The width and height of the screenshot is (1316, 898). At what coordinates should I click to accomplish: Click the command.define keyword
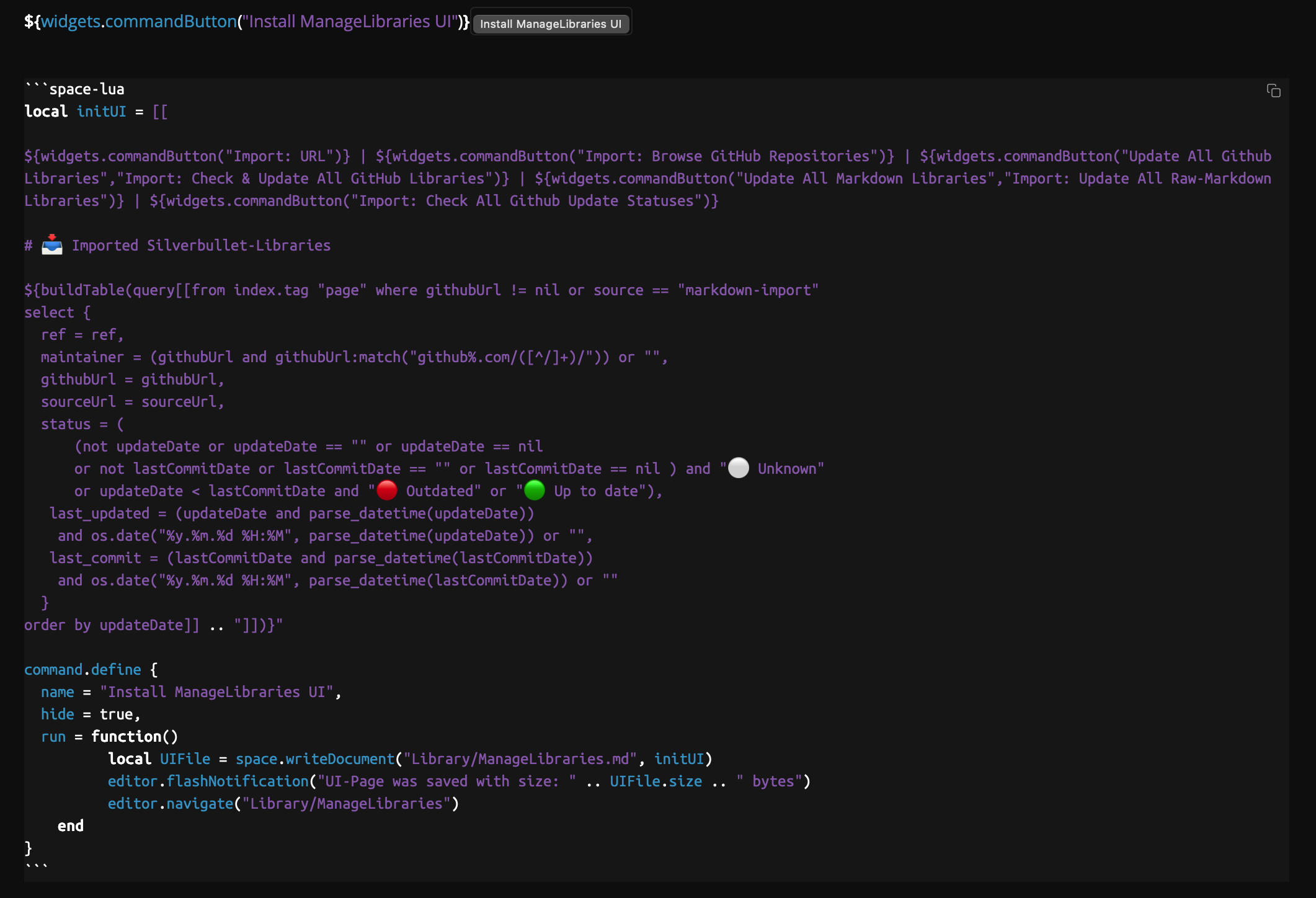point(82,670)
